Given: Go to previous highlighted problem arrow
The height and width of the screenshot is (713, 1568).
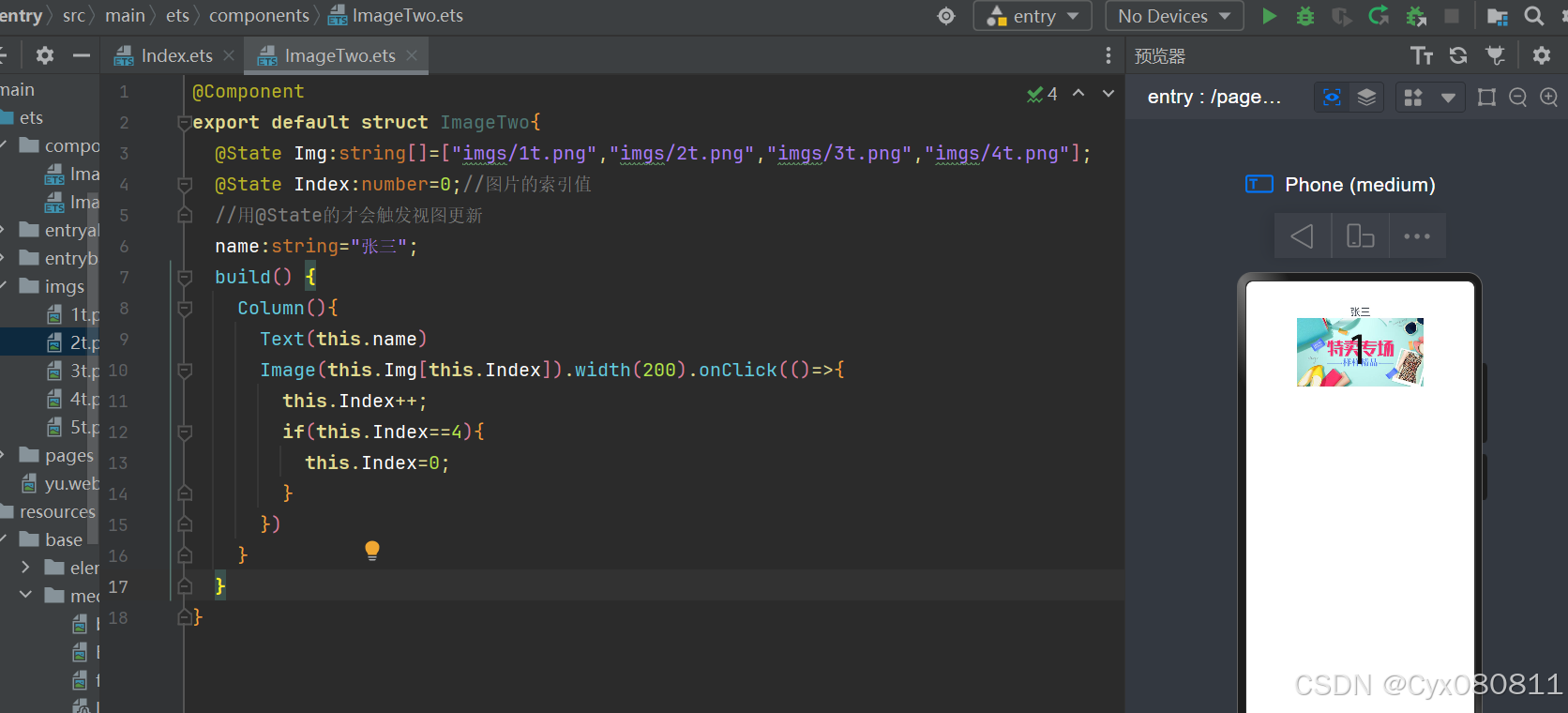Looking at the screenshot, I should (1078, 93).
